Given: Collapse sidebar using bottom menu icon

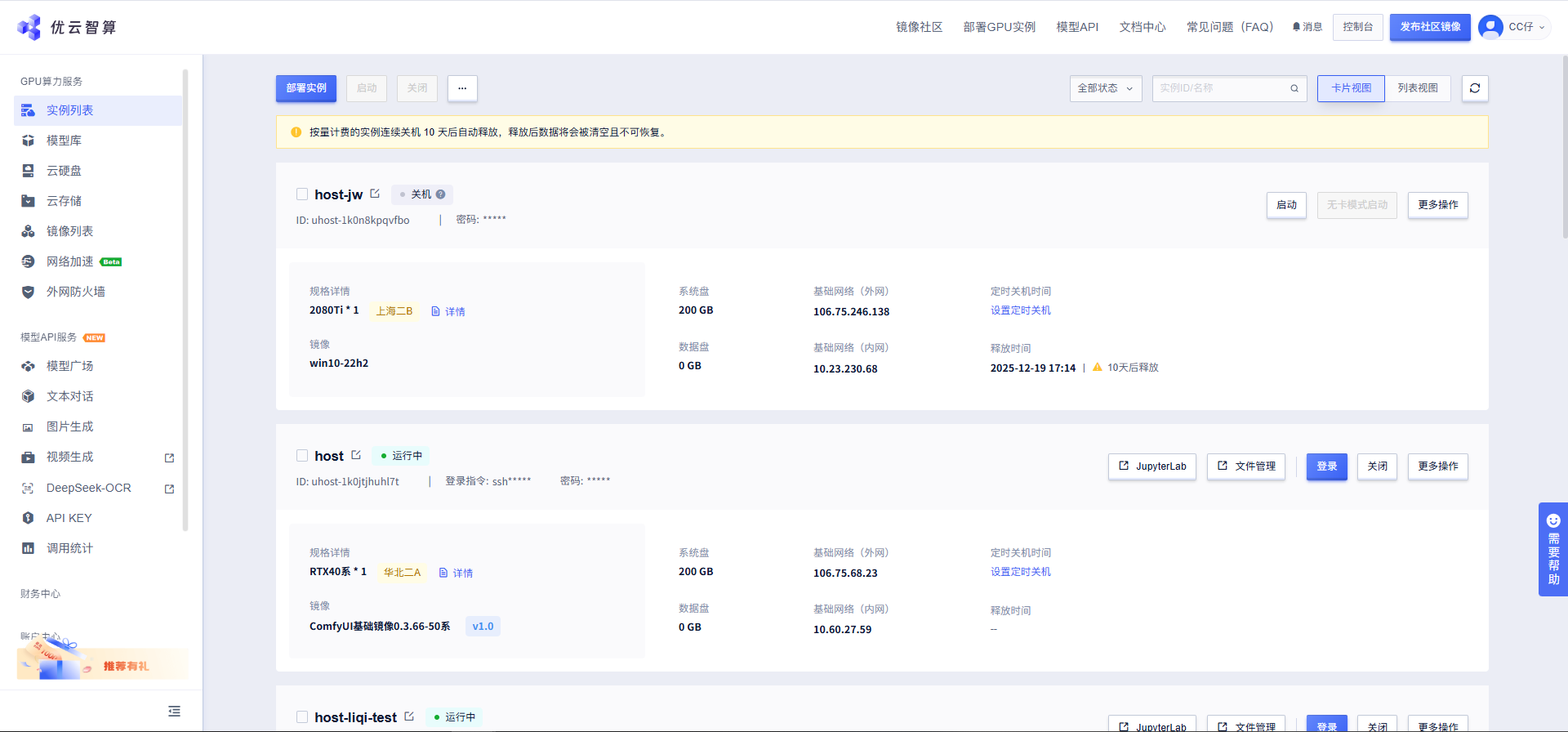Looking at the screenshot, I should pos(174,712).
